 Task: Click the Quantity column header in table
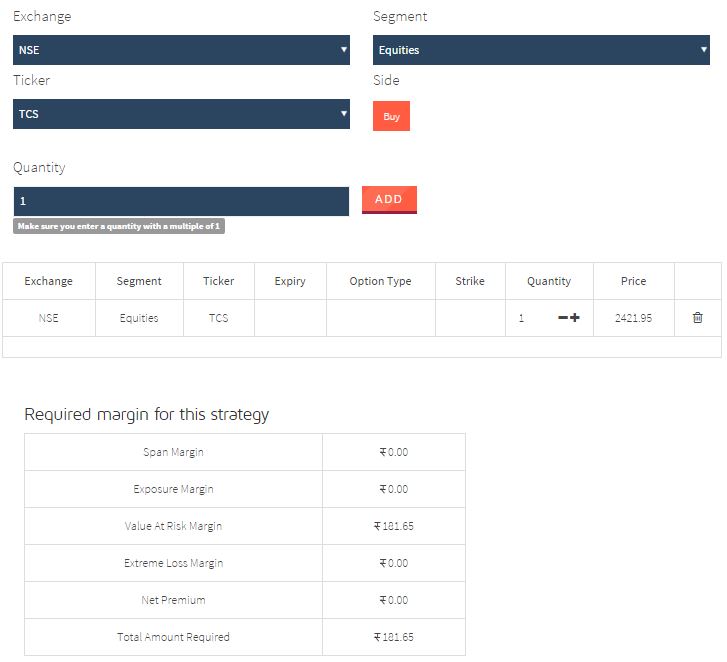click(548, 281)
